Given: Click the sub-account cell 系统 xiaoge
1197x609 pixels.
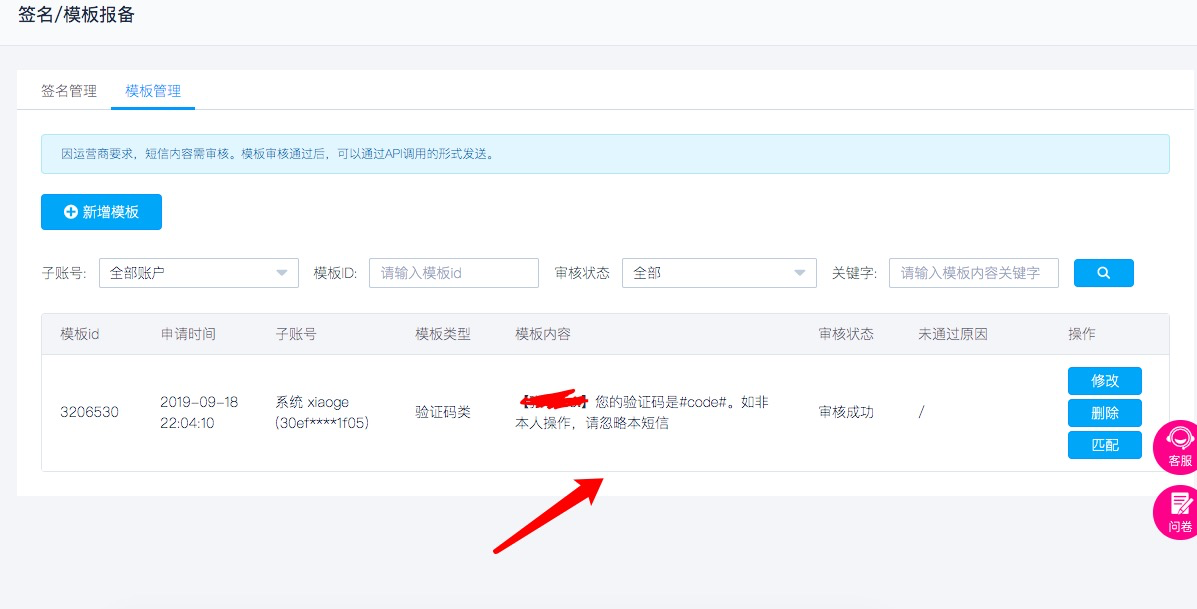Looking at the screenshot, I should click(x=321, y=412).
